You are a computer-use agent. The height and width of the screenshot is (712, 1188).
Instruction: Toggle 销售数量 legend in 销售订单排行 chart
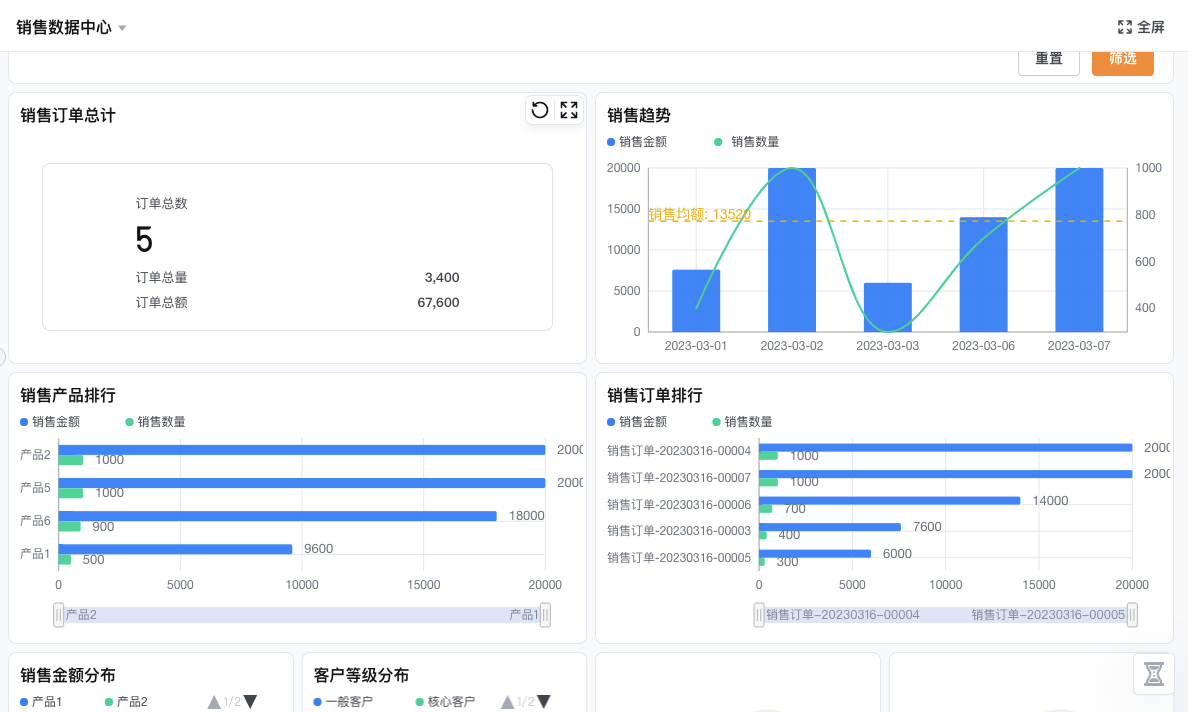(742, 422)
